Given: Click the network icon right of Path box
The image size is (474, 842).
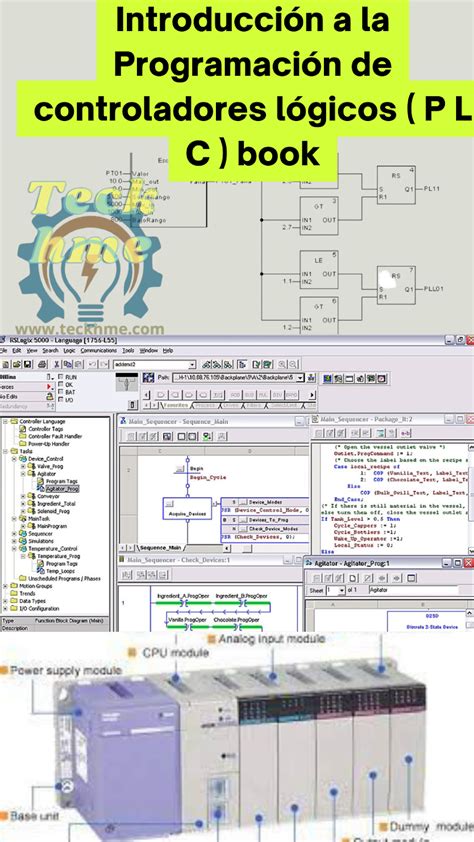Looking at the screenshot, I should click(x=311, y=378).
